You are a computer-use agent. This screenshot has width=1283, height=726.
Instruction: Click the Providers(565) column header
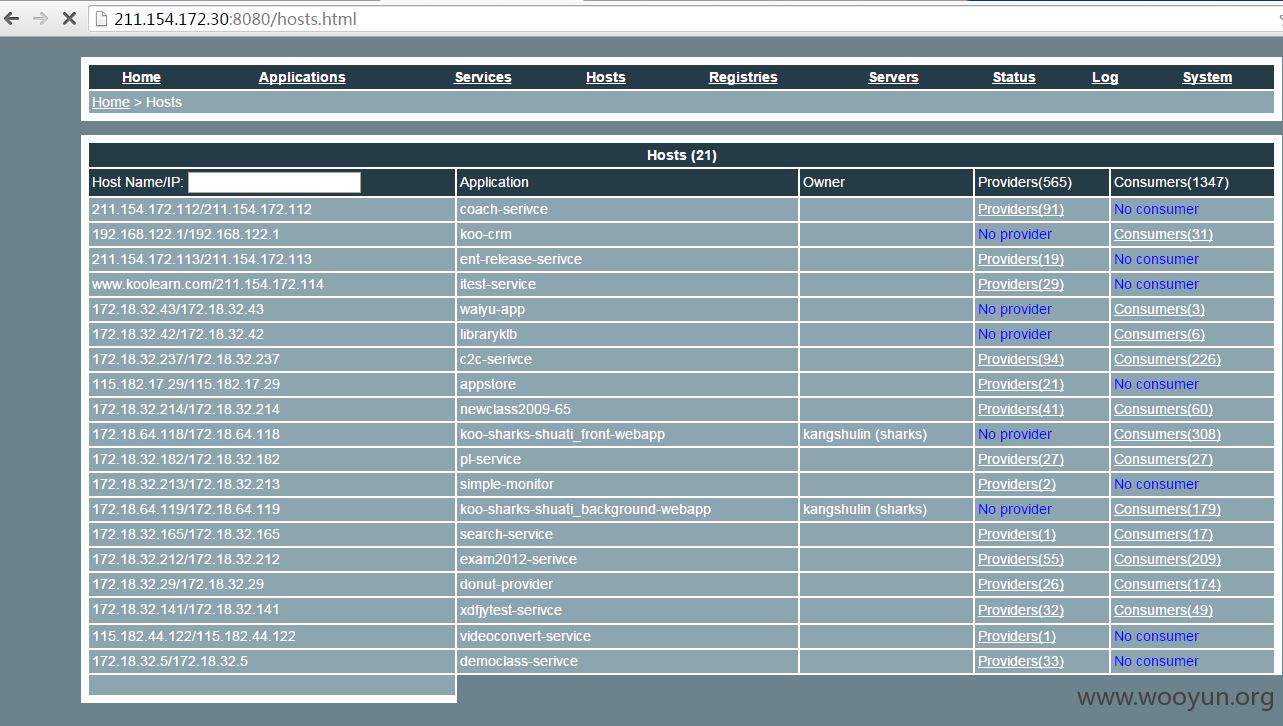tap(1042, 182)
